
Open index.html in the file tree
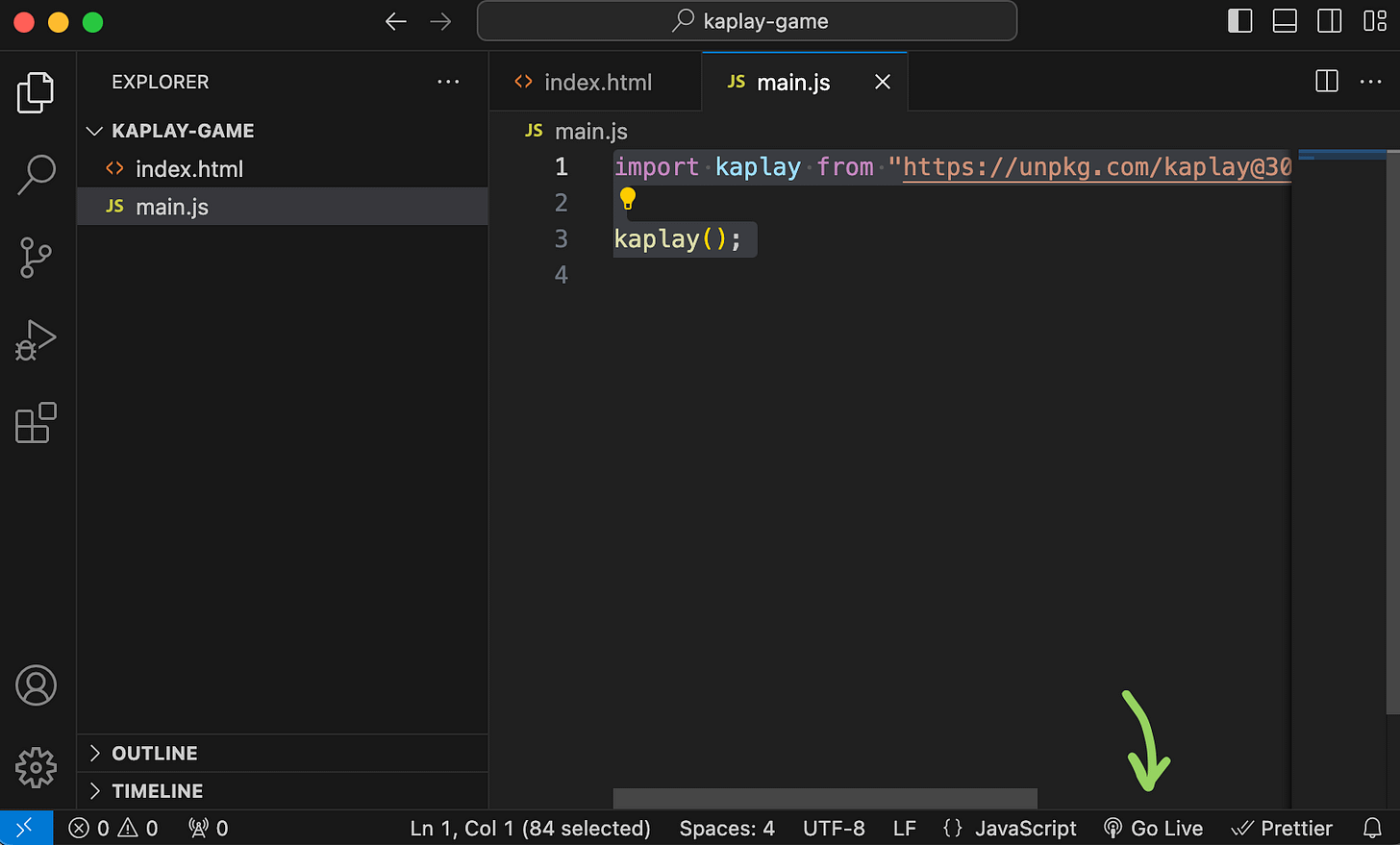pyautogui.click(x=283, y=169)
